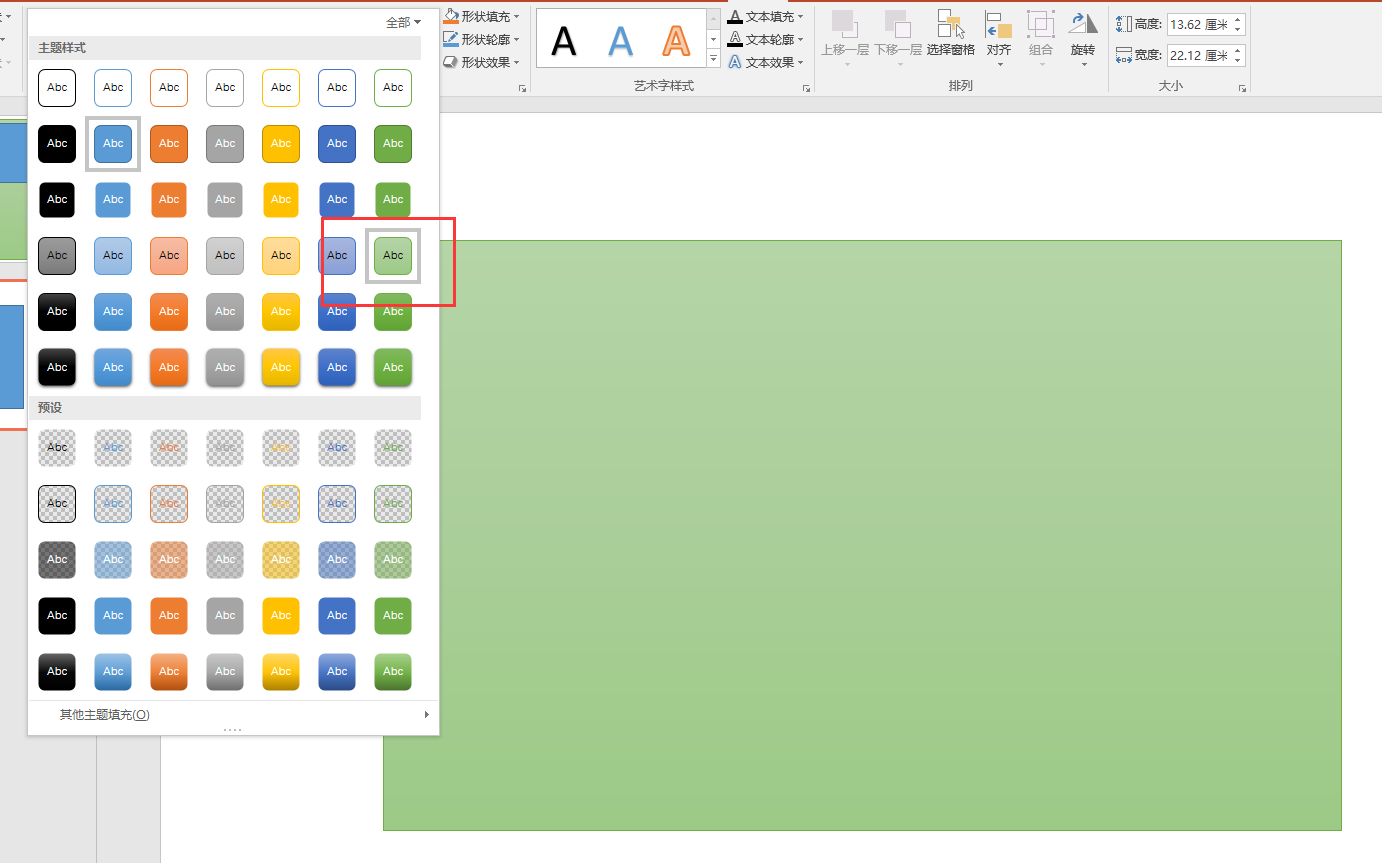Choose the orange gradient preset in bottom row
This screenshot has width=1382, height=863.
click(x=169, y=671)
